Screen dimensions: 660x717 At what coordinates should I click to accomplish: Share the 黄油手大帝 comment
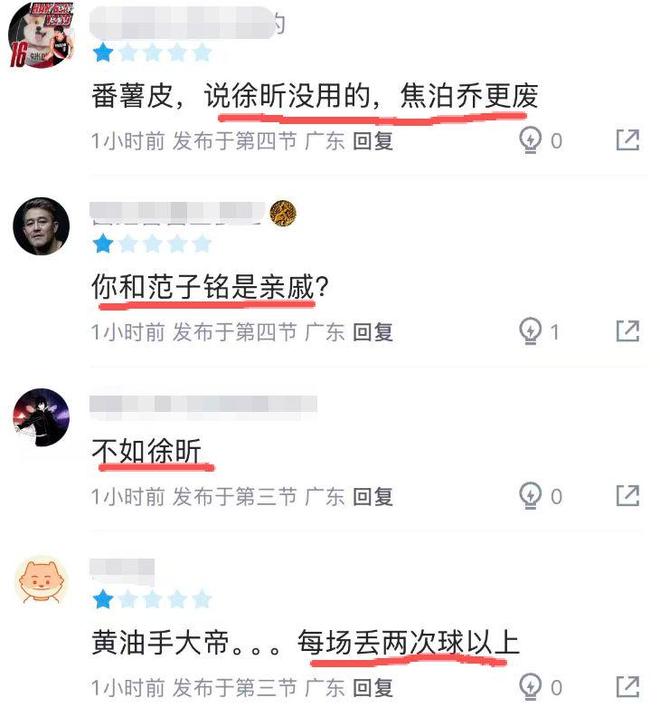tap(628, 687)
